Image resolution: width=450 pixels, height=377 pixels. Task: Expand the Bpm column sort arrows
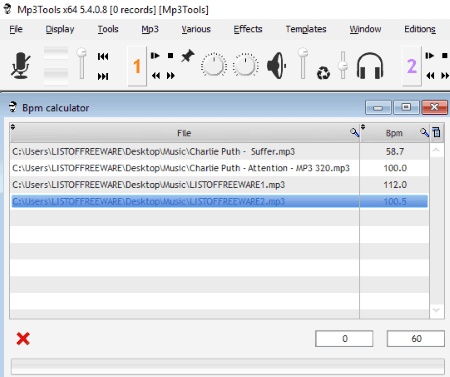(363, 127)
